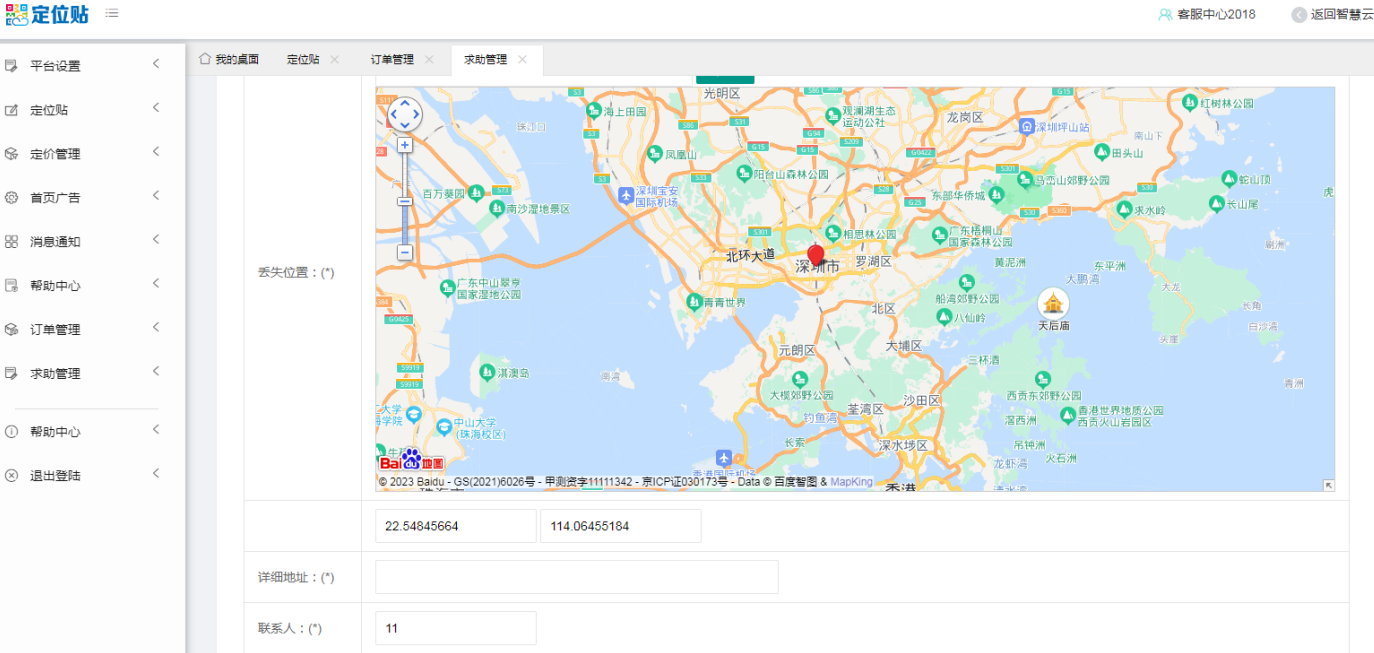The height and width of the screenshot is (653, 1374).
Task: Click the home icon on 我的桌面 tab
Action: pos(205,59)
